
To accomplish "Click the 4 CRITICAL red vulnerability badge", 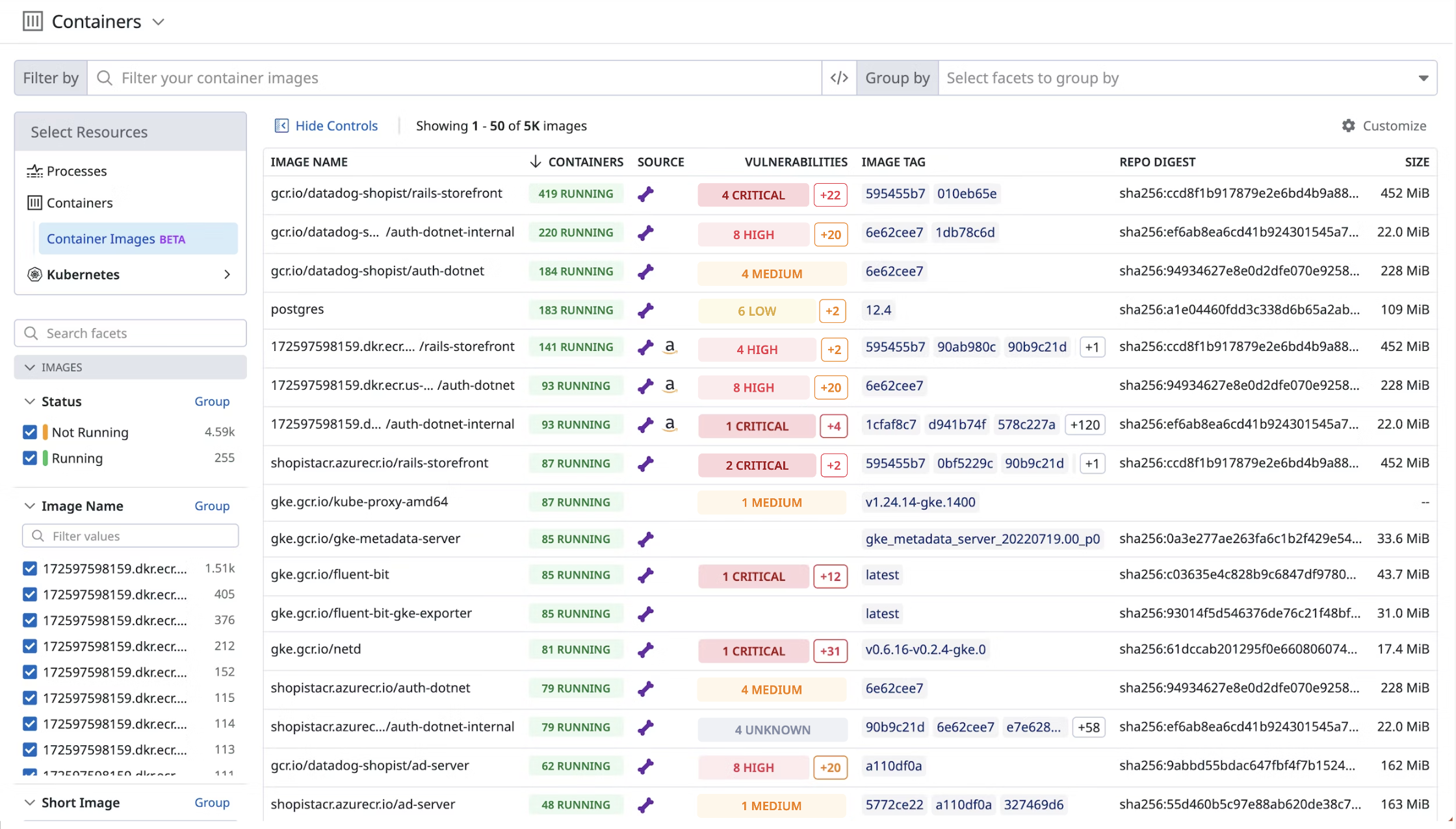I will (x=753, y=195).
